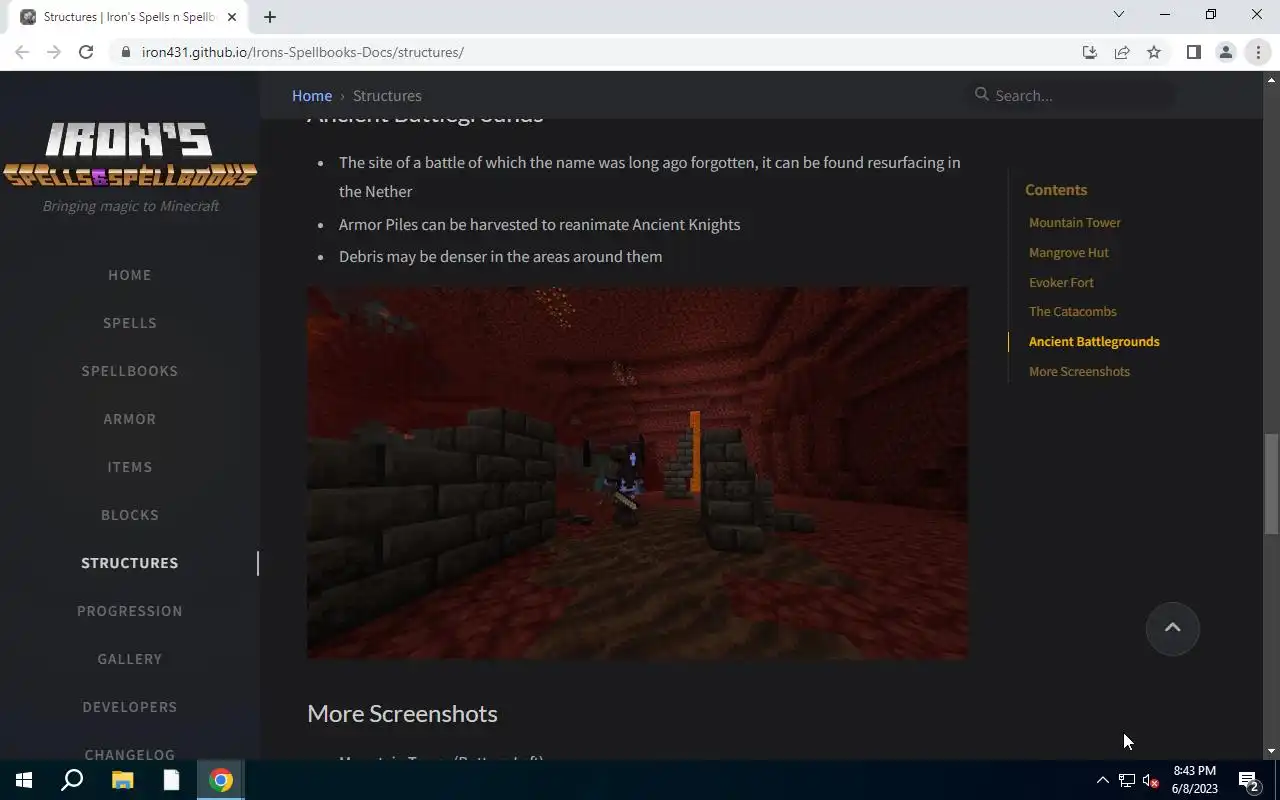The width and height of the screenshot is (1280, 800).
Task: Open Windows taskbar search
Action: tap(72, 780)
